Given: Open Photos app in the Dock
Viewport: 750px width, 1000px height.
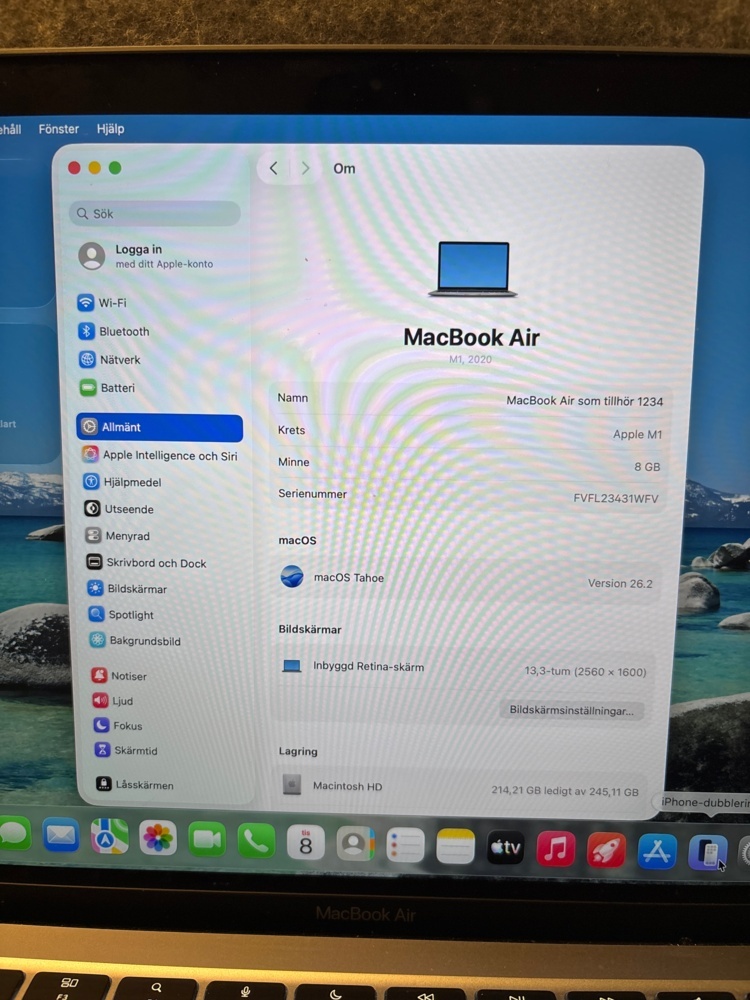Looking at the screenshot, I should point(158,837).
